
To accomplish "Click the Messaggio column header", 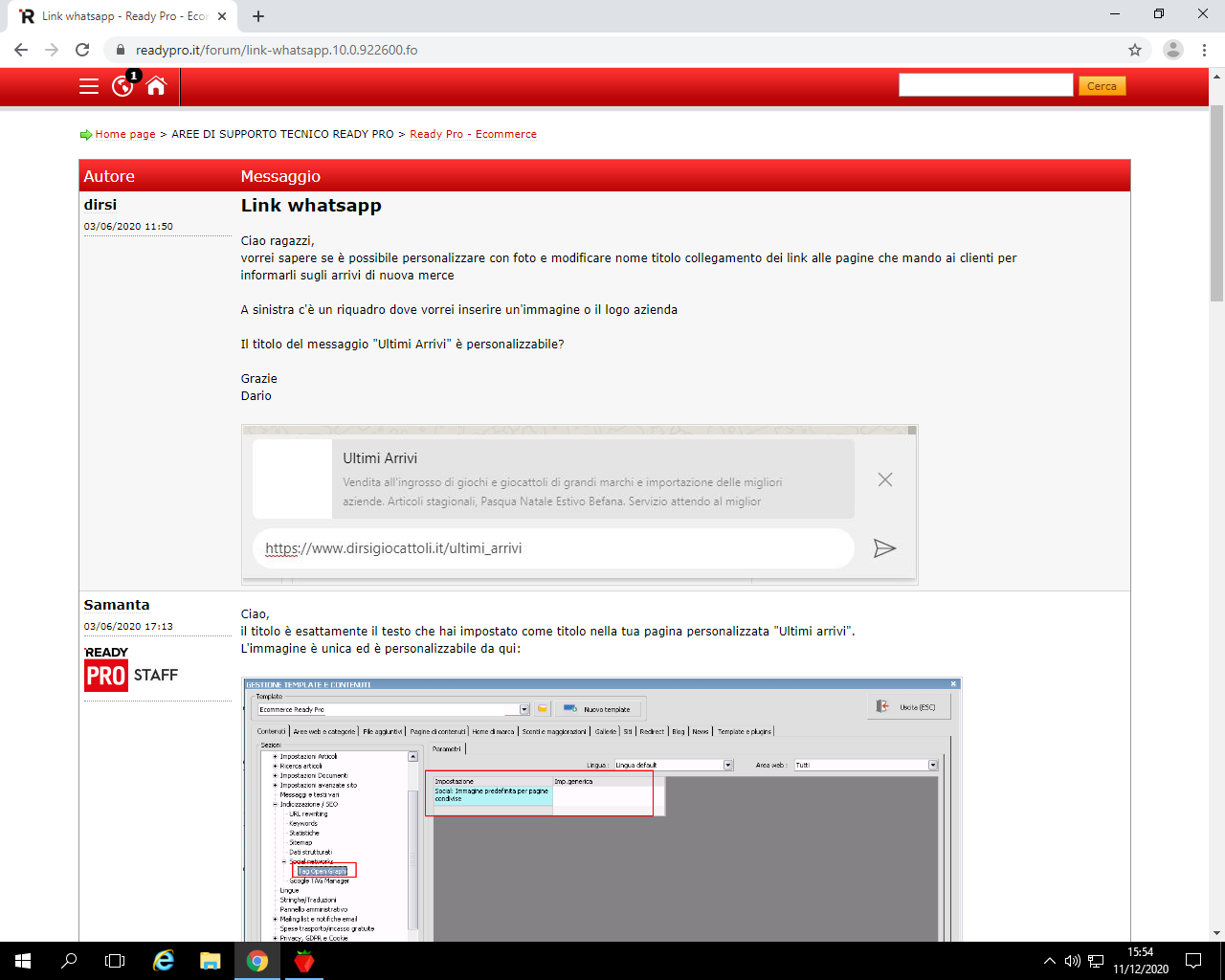I will (x=280, y=176).
